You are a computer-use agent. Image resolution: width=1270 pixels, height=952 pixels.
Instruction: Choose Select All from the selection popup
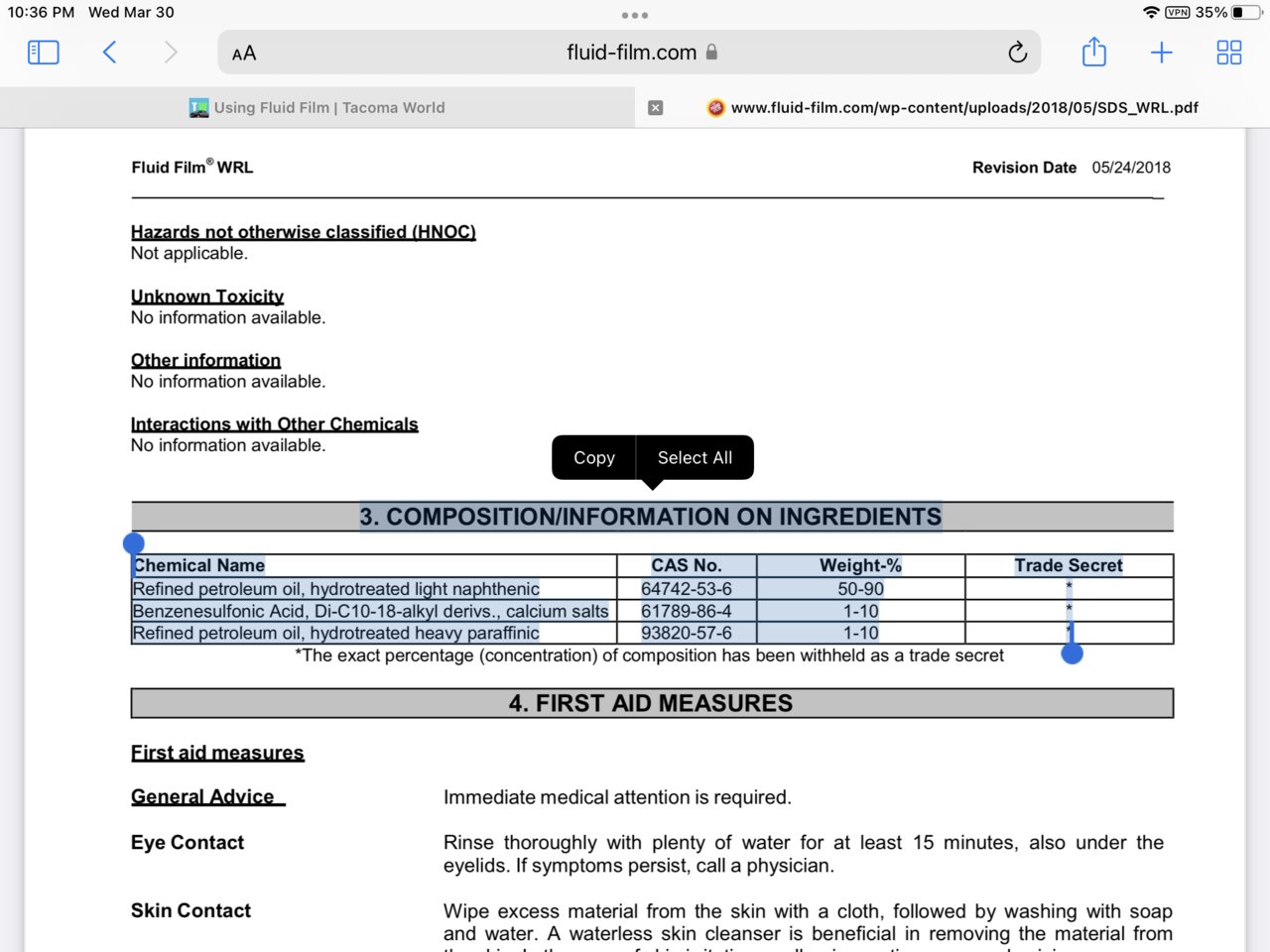pos(695,457)
